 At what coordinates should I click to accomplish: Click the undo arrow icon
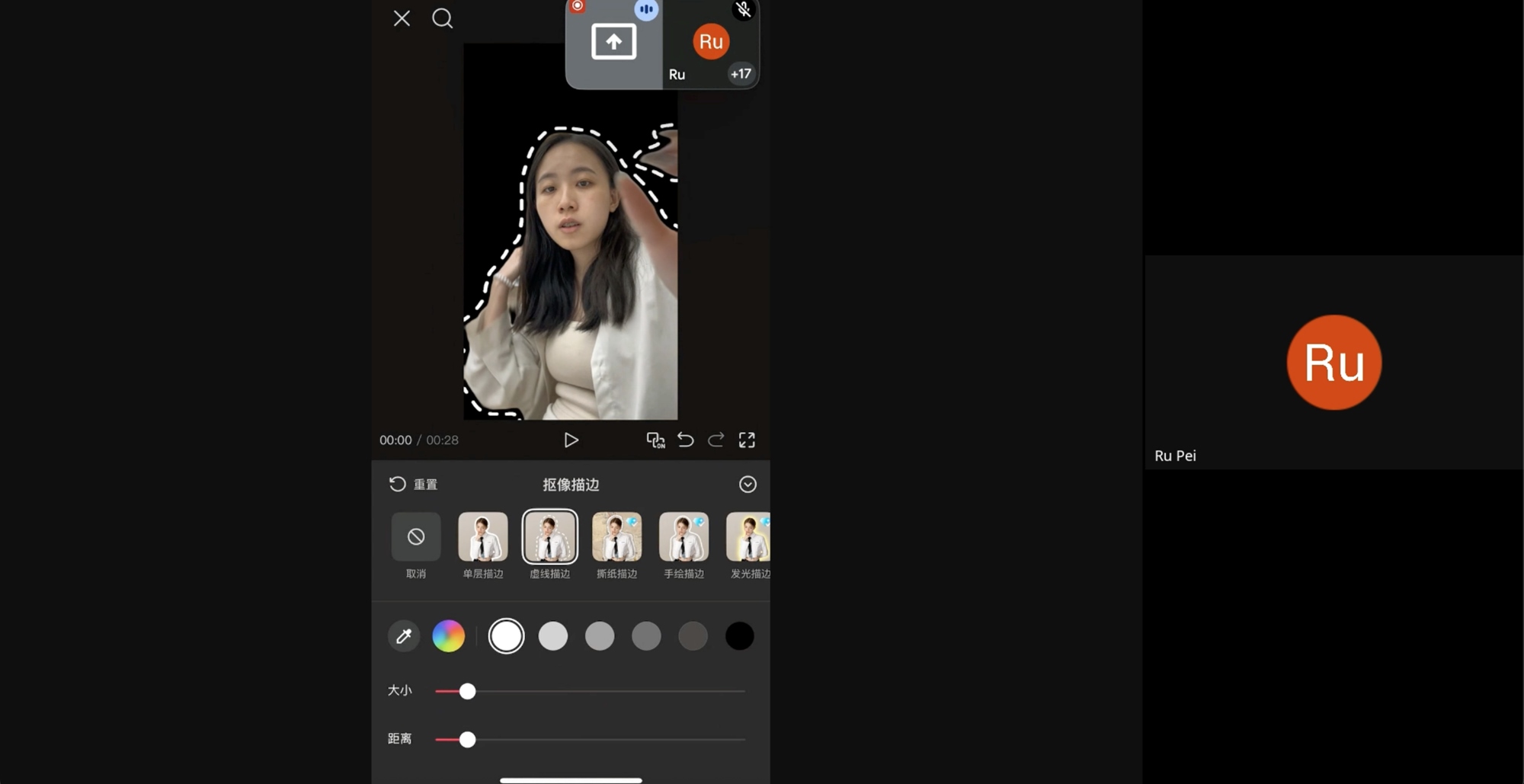(x=686, y=440)
